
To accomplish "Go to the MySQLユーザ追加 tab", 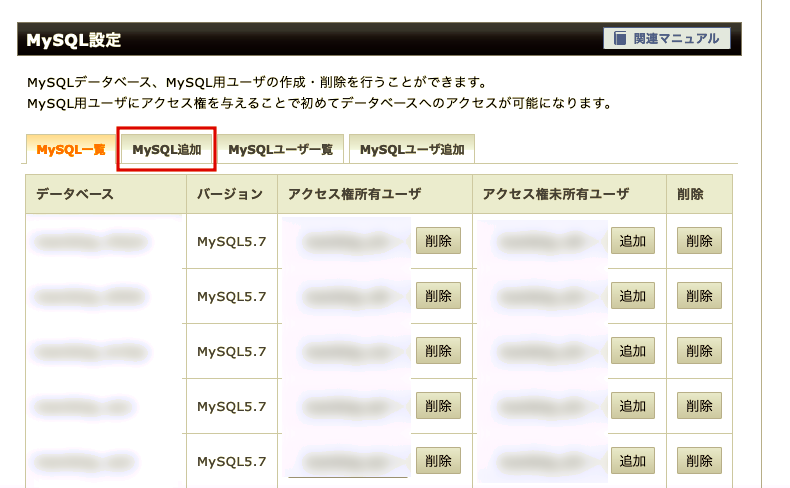I will pos(412,150).
